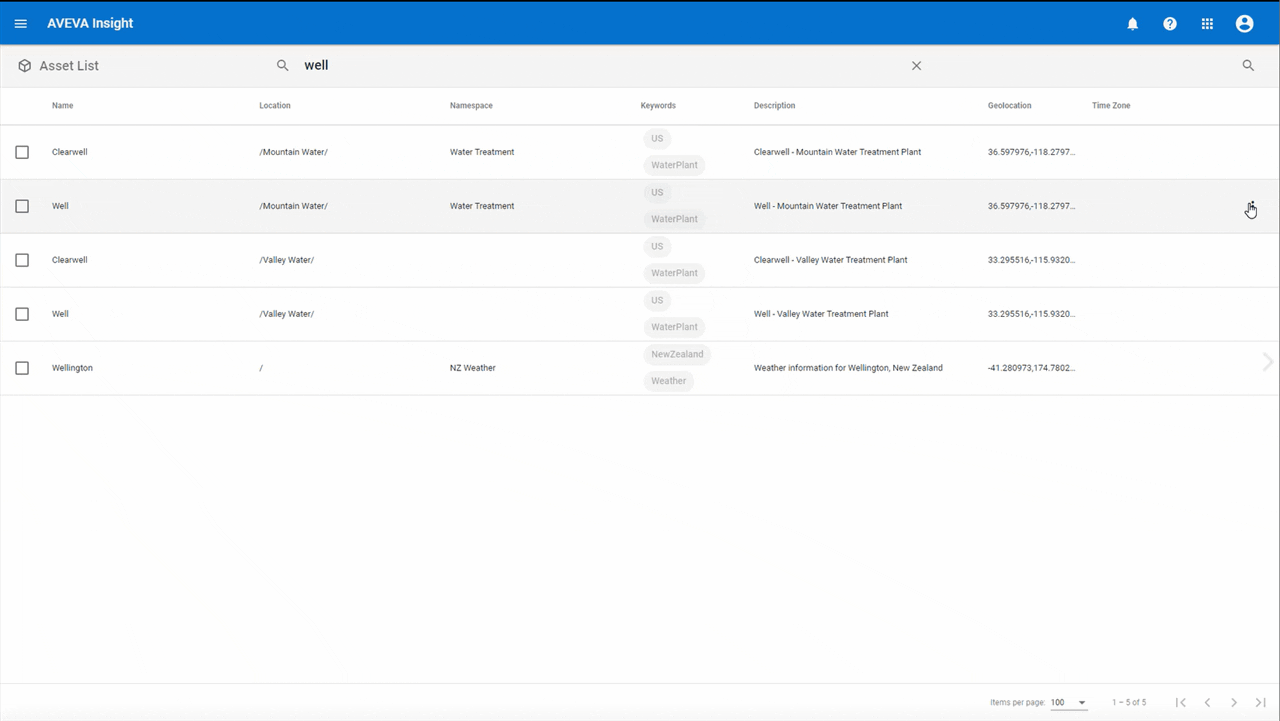Go to the next page
Viewport: 1280px width, 721px height.
click(1234, 703)
